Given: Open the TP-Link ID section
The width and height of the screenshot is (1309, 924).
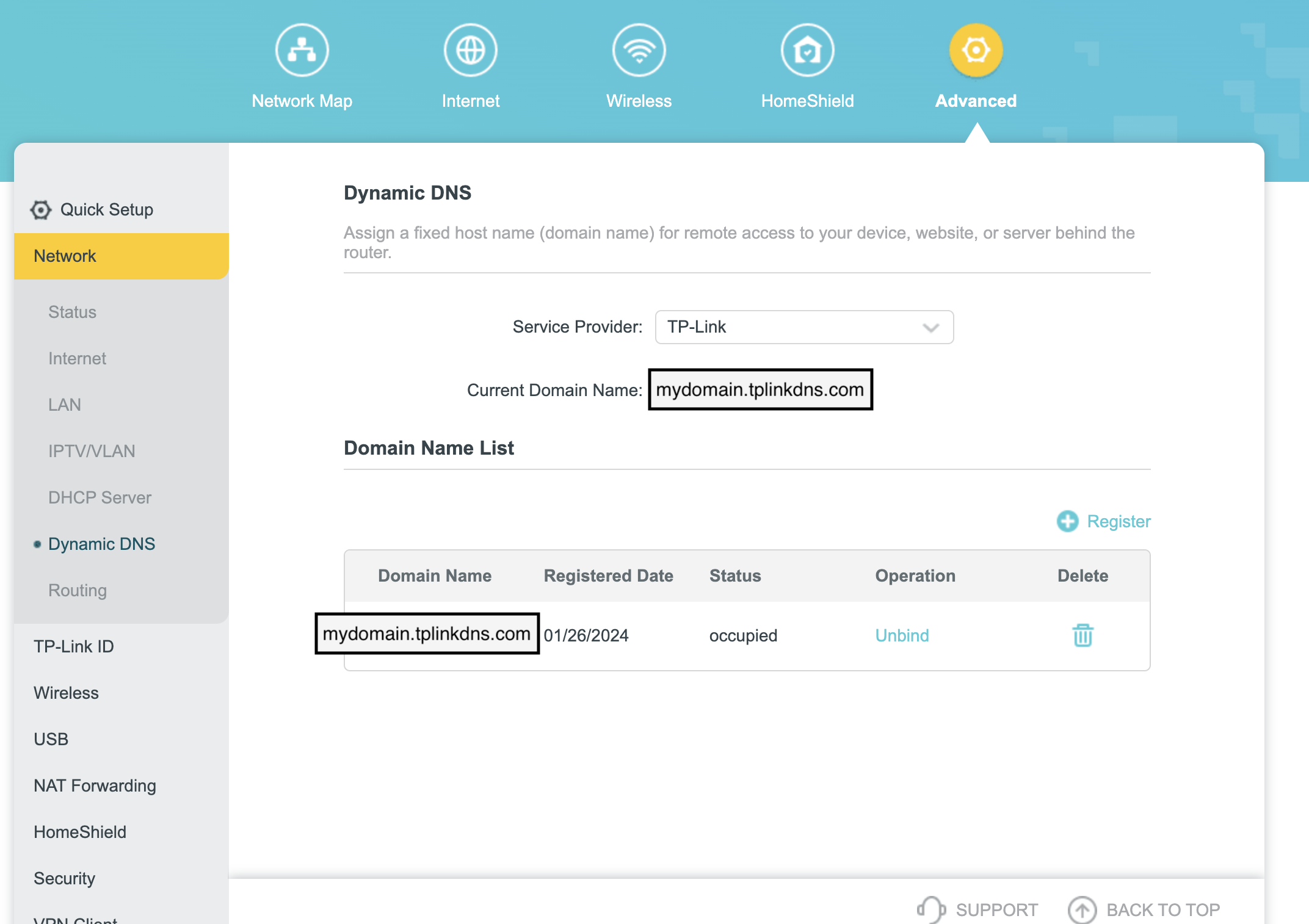Looking at the screenshot, I should [x=73, y=646].
